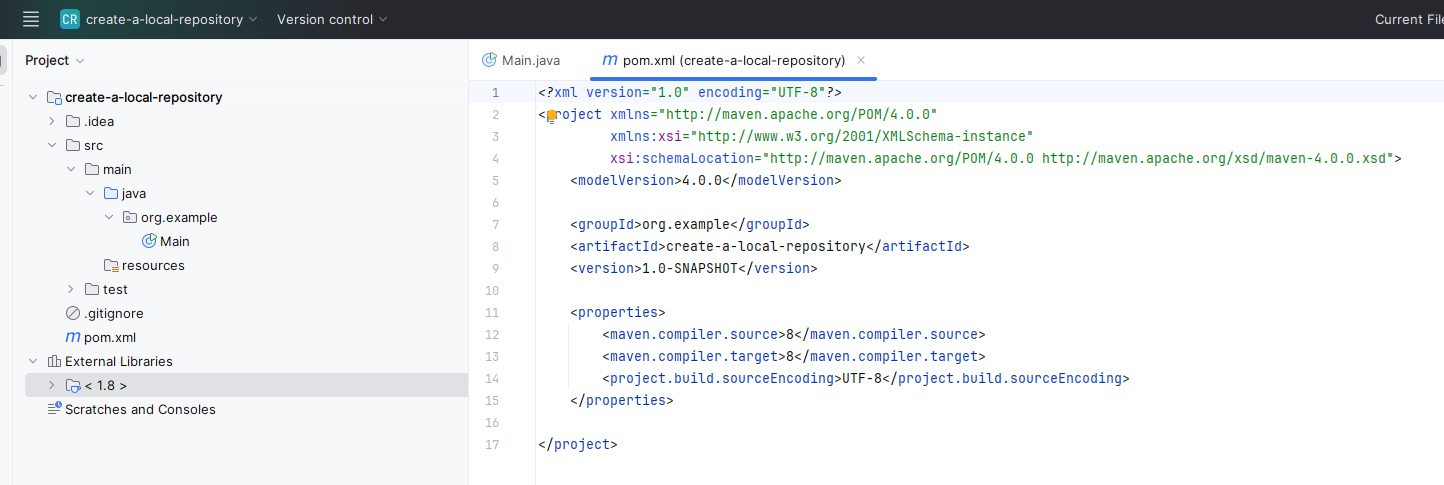Click the closing </properties> tag
Image resolution: width=1444 pixels, height=485 pixels.
622,401
